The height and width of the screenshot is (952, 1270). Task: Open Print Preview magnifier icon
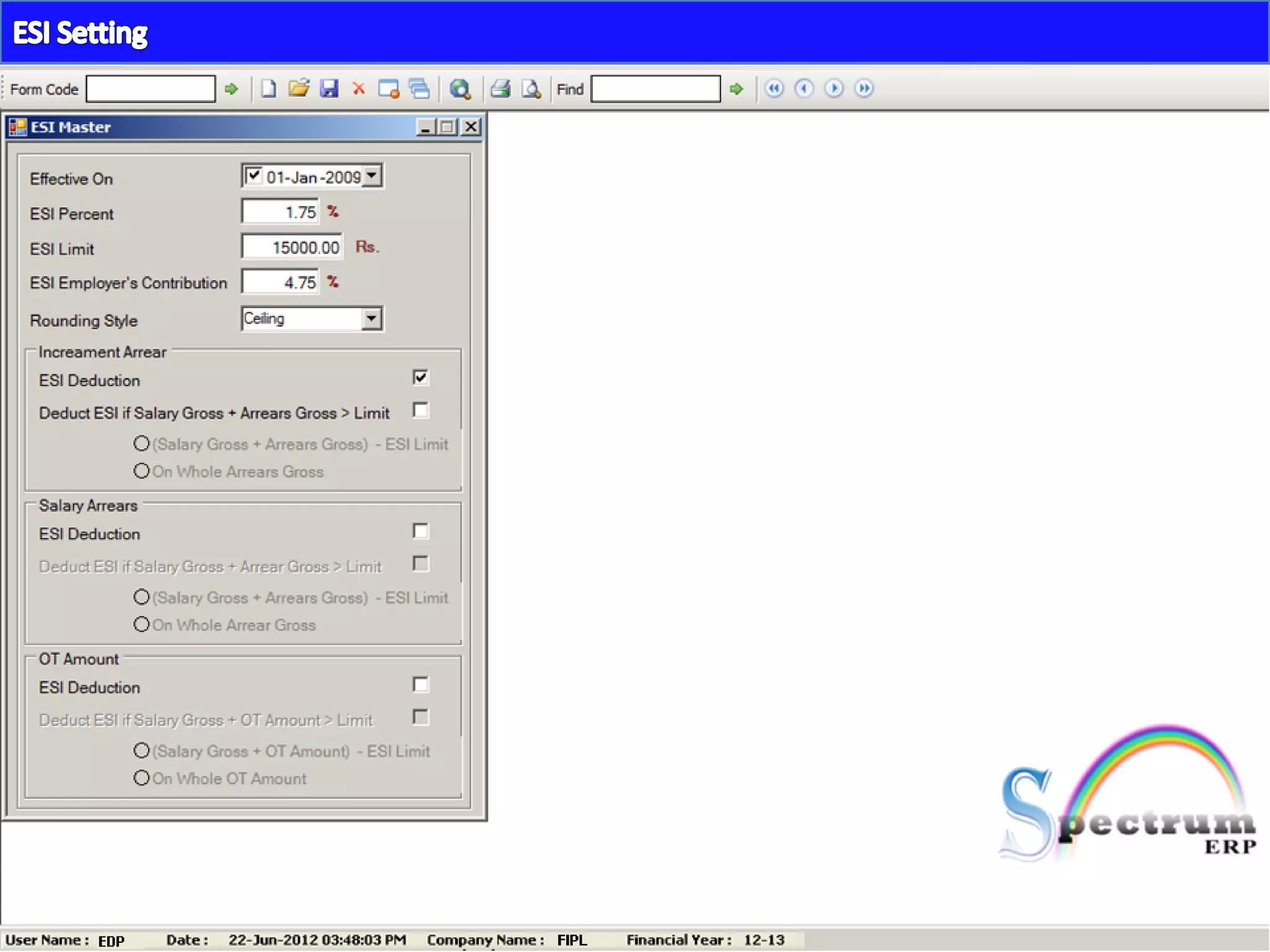click(x=531, y=89)
